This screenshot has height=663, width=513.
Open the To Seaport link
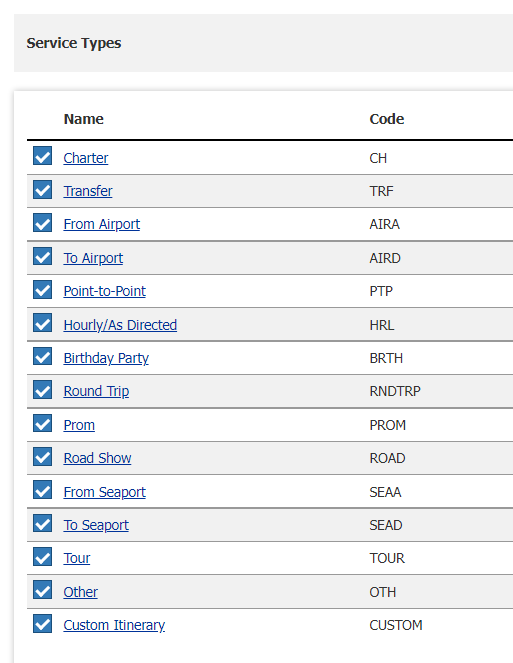pyautogui.click(x=96, y=525)
